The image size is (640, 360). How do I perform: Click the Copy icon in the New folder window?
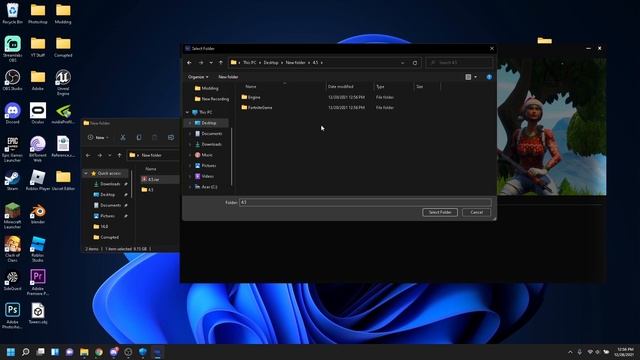pos(139,138)
